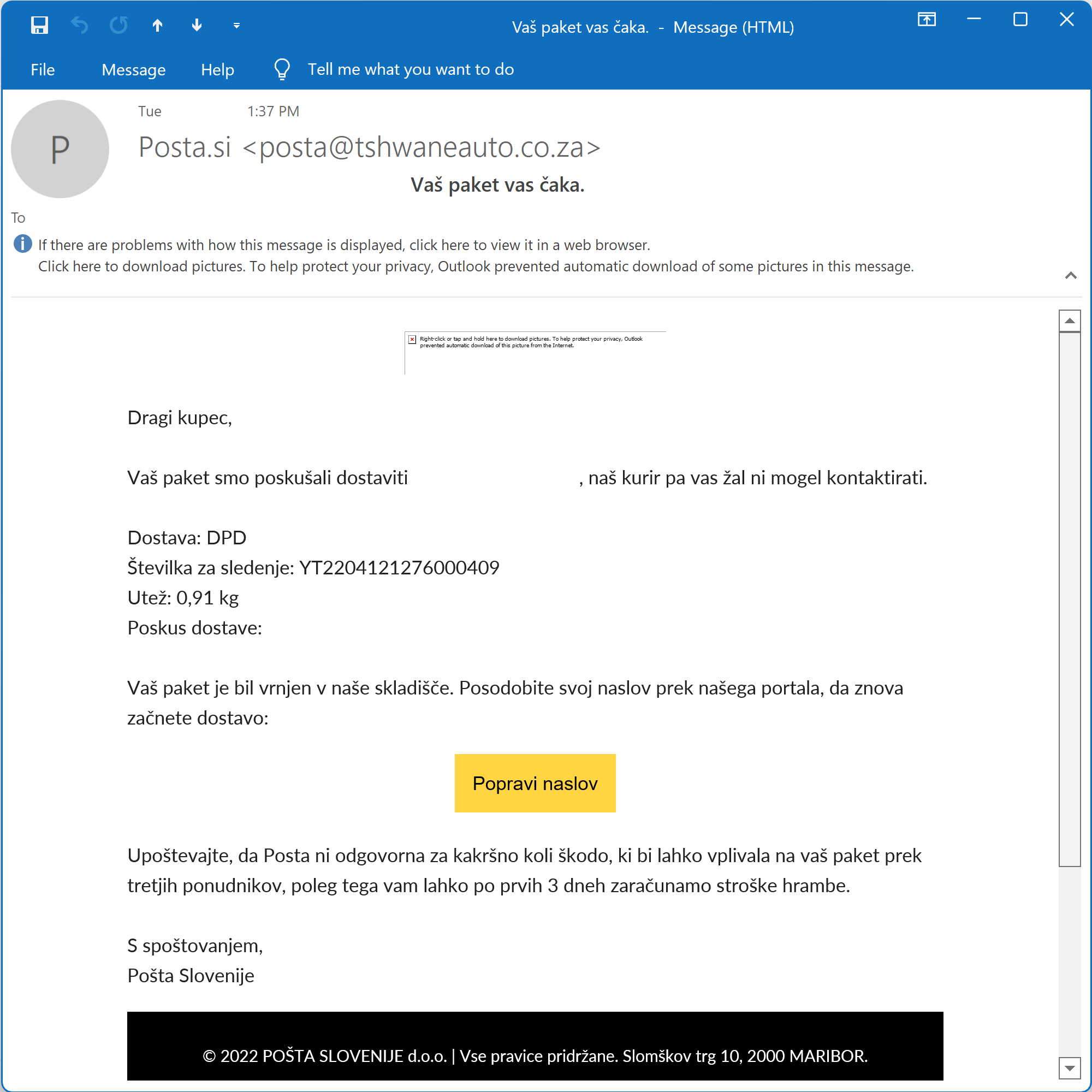This screenshot has height=1092, width=1092.
Task: Click the yellow Popravi naslov button
Action: (x=535, y=784)
